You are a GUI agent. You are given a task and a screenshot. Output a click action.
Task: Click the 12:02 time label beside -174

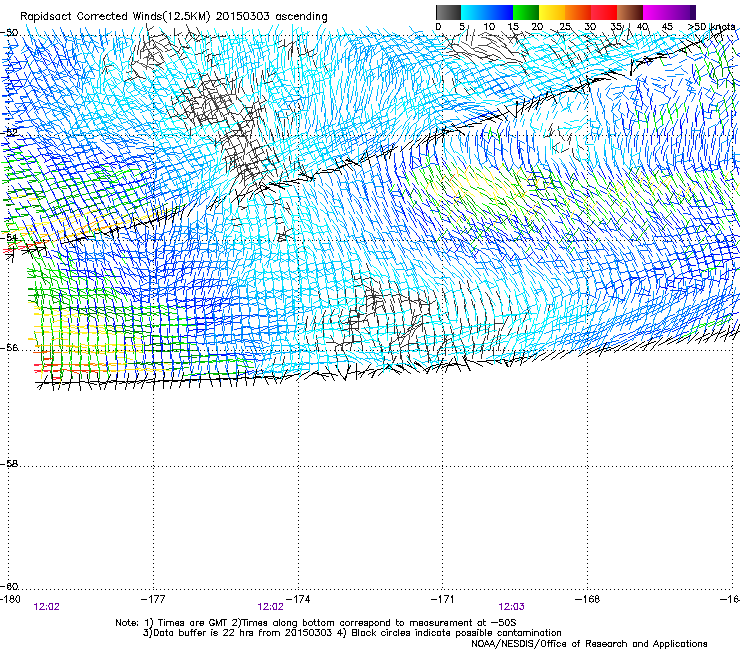point(270,607)
